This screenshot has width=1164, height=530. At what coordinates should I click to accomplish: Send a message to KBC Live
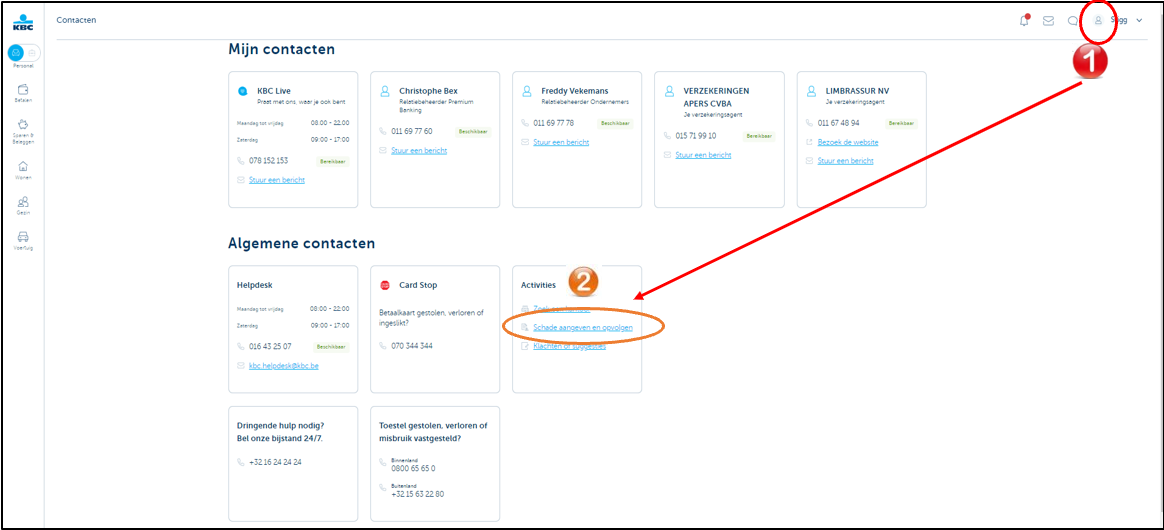(277, 180)
